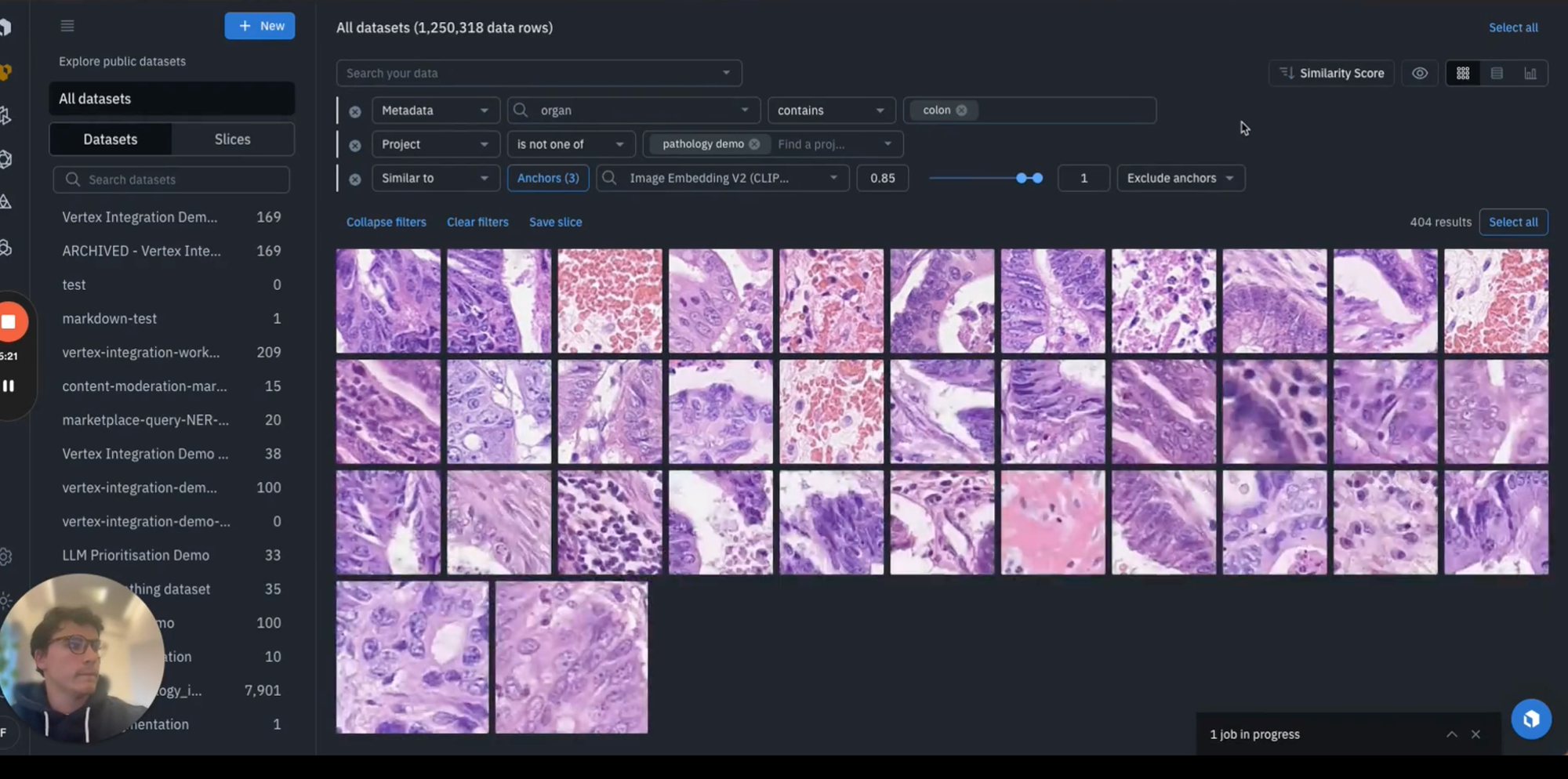Open the vertex-integration-work... dataset
The width and height of the screenshot is (1568, 779).
pos(172,352)
